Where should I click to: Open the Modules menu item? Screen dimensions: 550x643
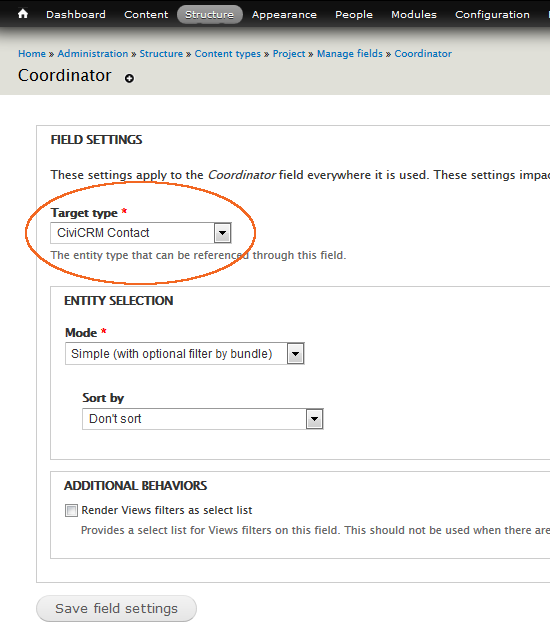pyautogui.click(x=414, y=14)
